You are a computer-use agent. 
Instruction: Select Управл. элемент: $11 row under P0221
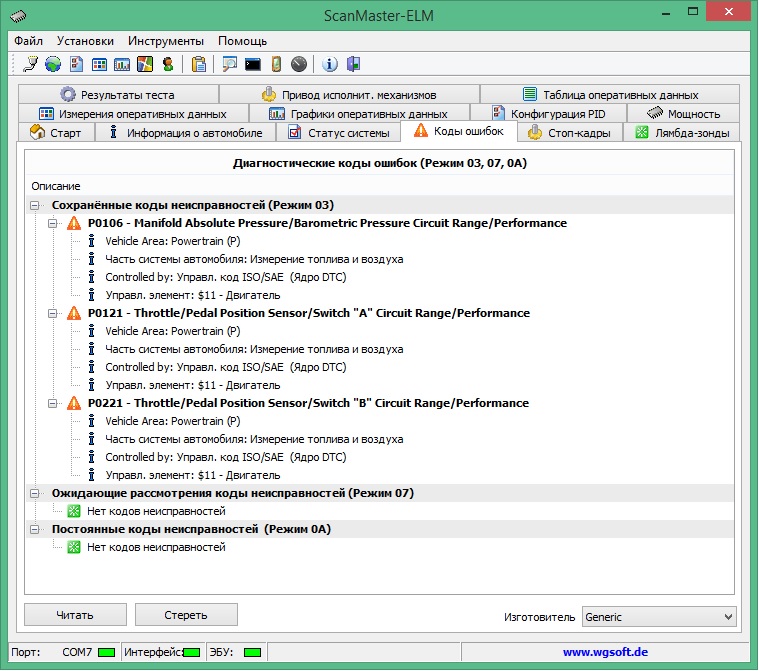click(193, 475)
